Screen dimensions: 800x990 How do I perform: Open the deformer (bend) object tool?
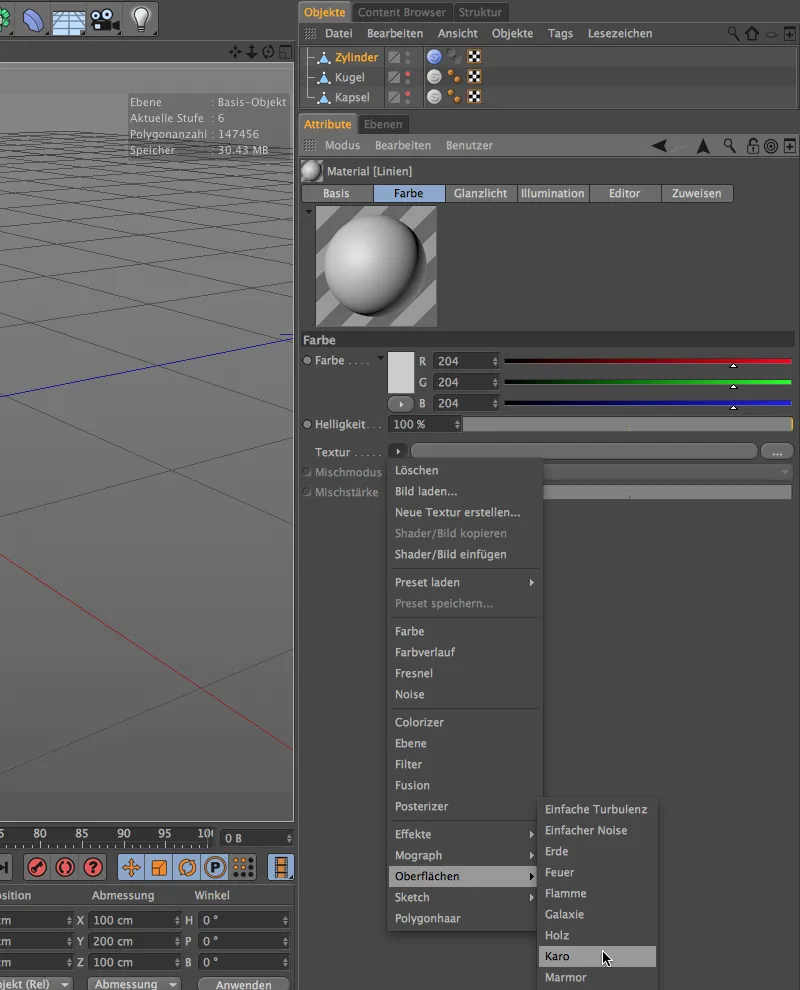33,20
